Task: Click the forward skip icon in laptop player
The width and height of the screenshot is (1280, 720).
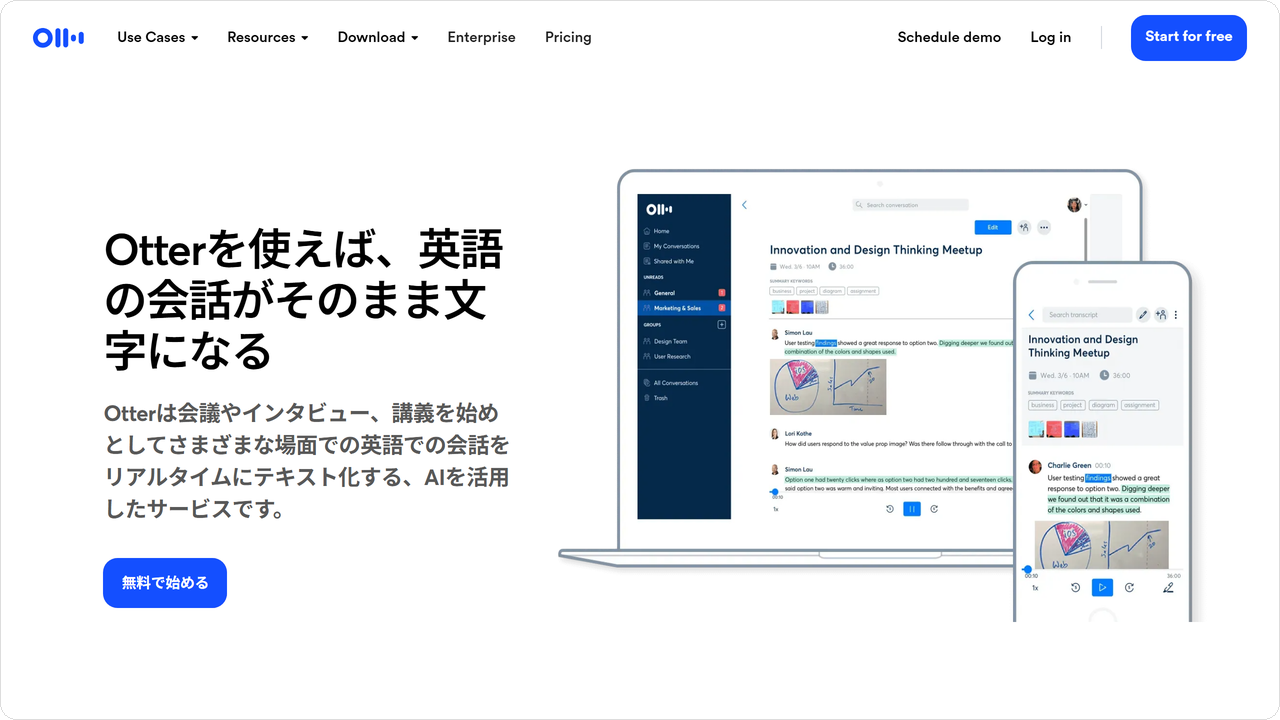Action: pyautogui.click(x=934, y=509)
